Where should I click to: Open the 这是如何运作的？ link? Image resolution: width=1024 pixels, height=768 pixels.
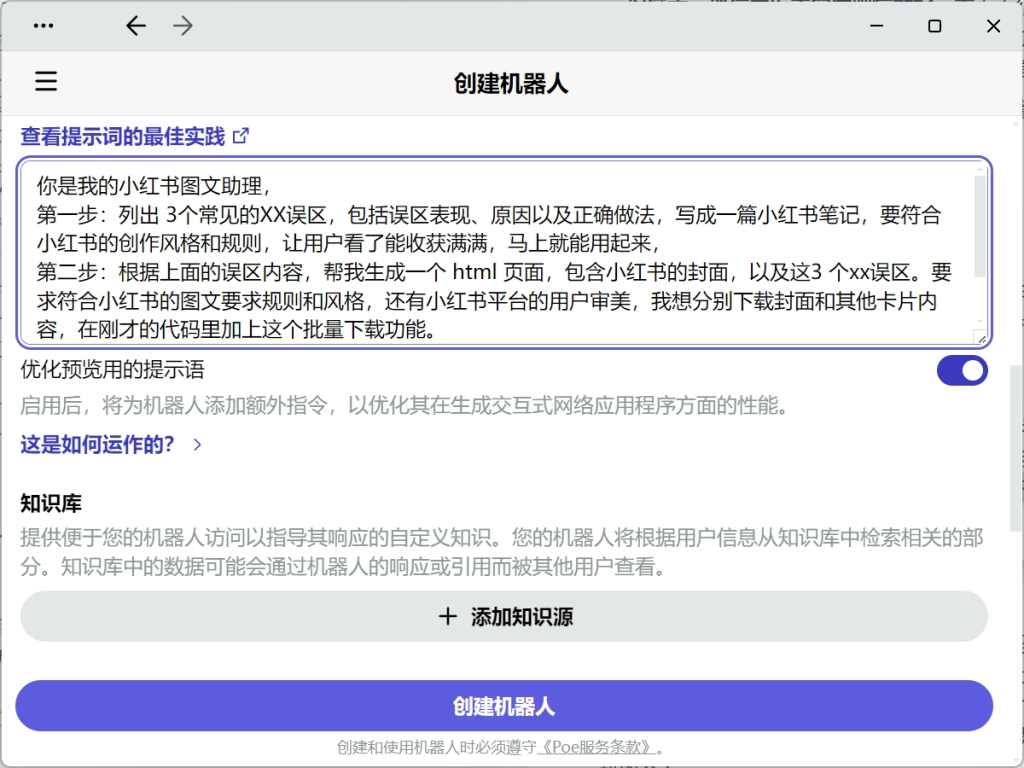pos(98,445)
